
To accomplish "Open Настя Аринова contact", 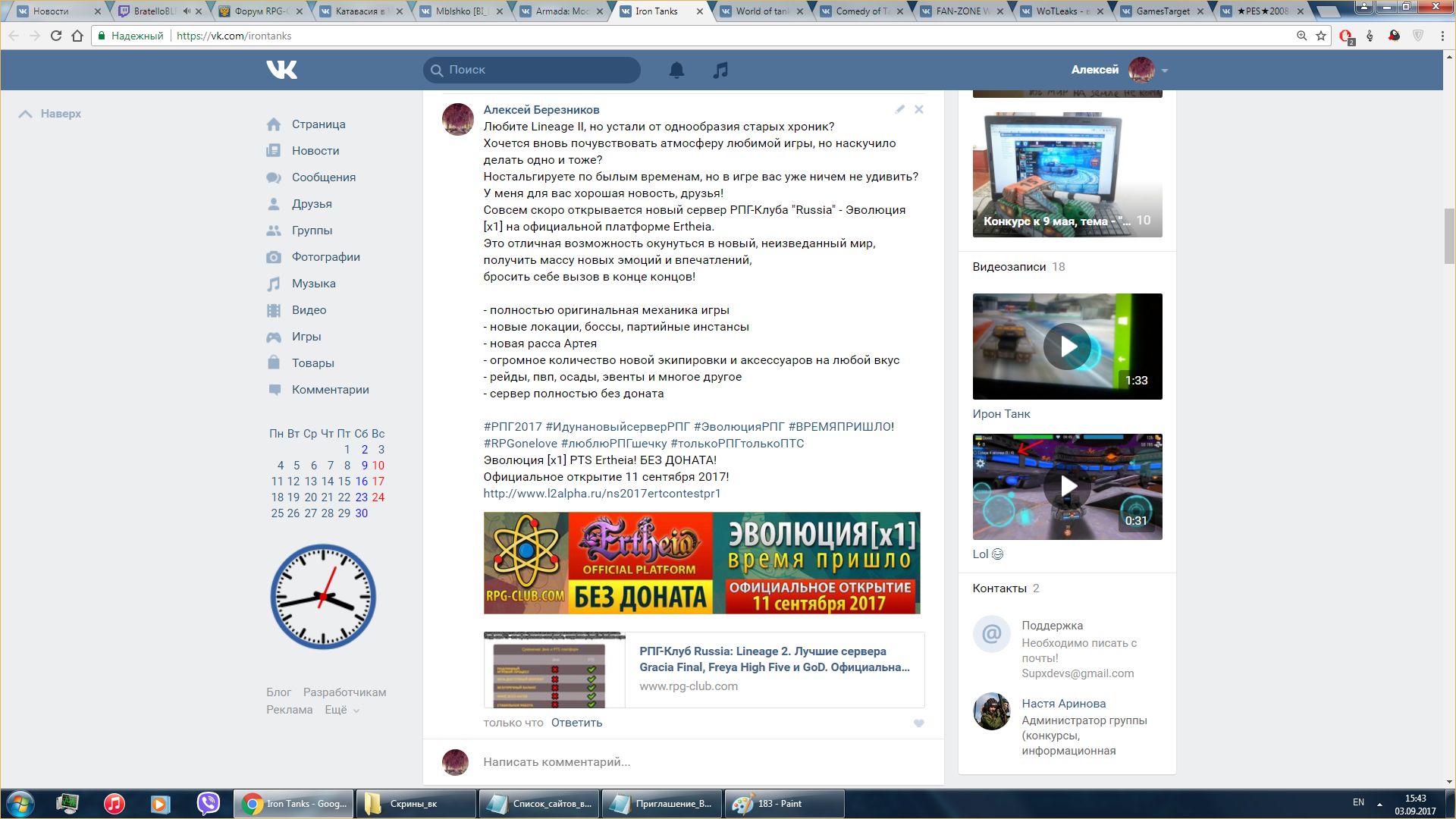I will pos(1063,704).
